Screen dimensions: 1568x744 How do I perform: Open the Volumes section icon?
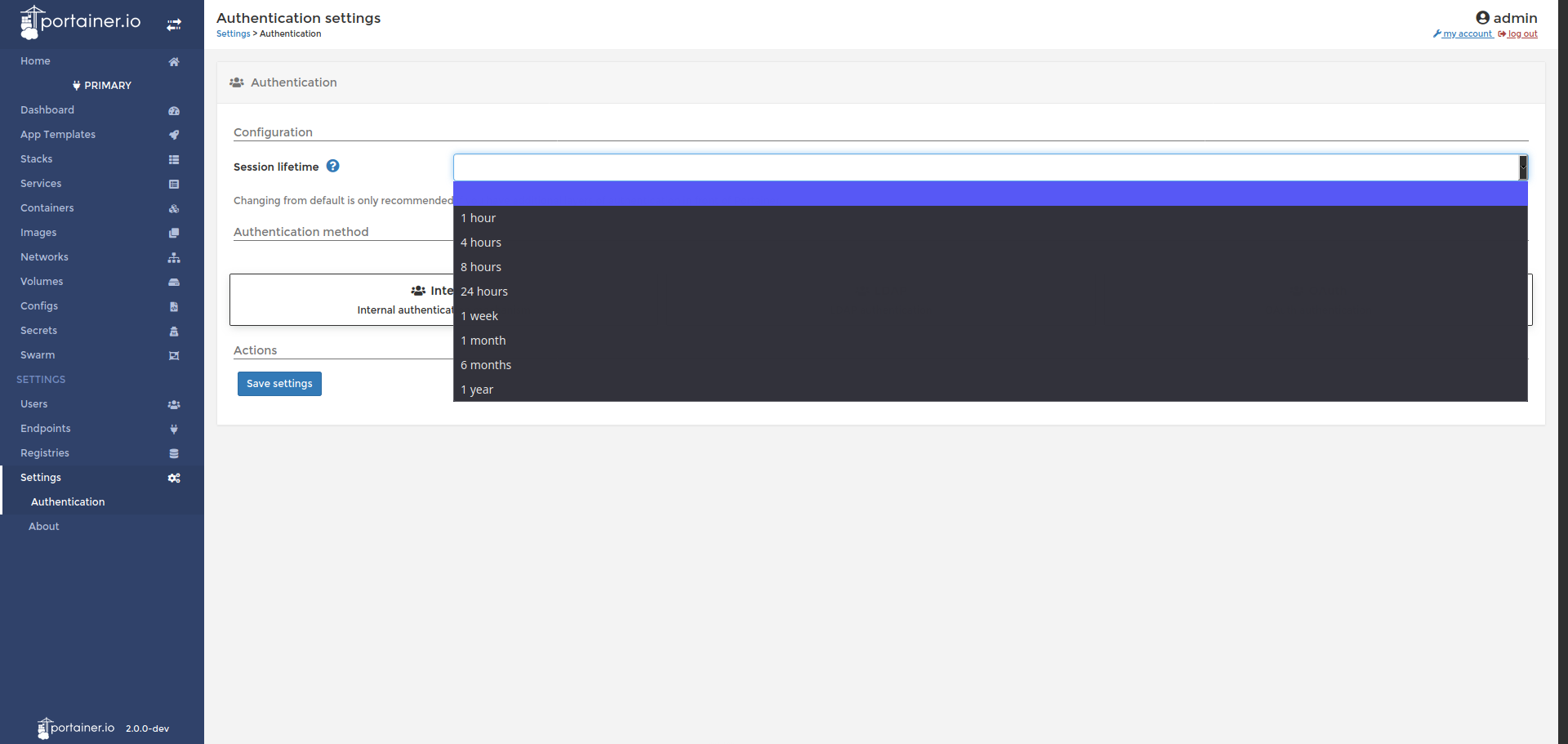(174, 282)
